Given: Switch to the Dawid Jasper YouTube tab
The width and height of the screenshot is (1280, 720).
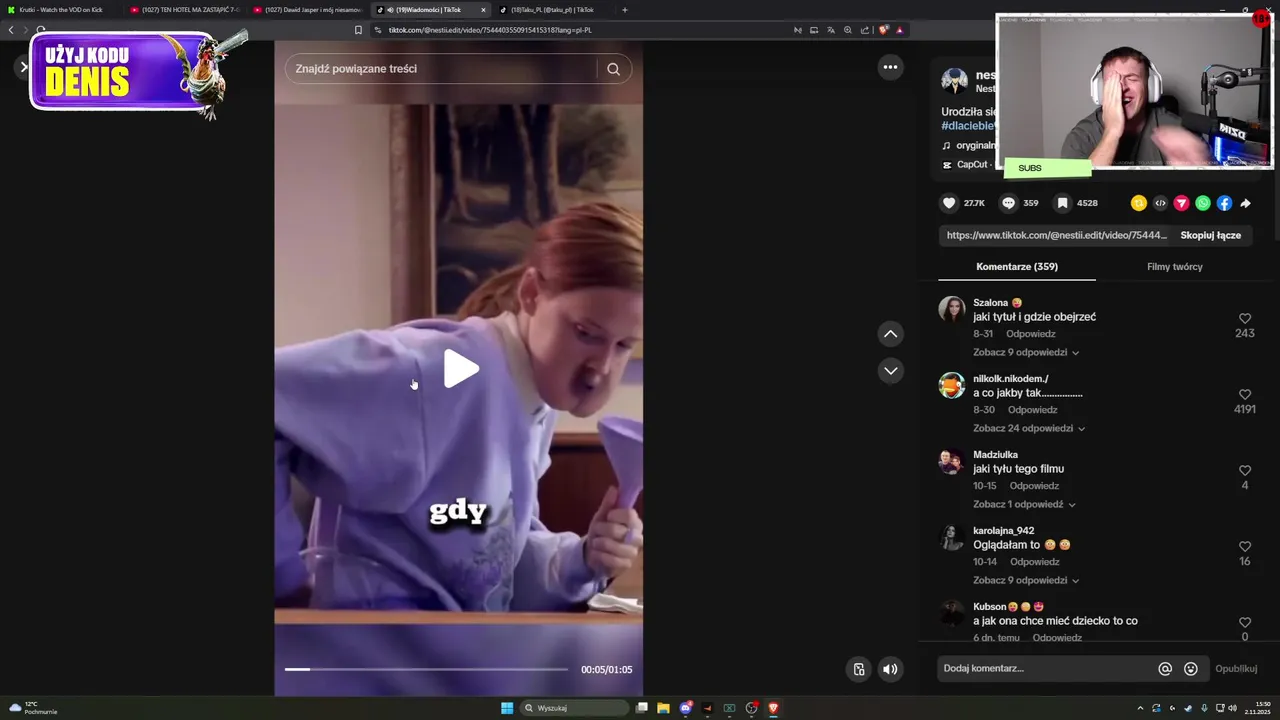Looking at the screenshot, I should pos(309,10).
